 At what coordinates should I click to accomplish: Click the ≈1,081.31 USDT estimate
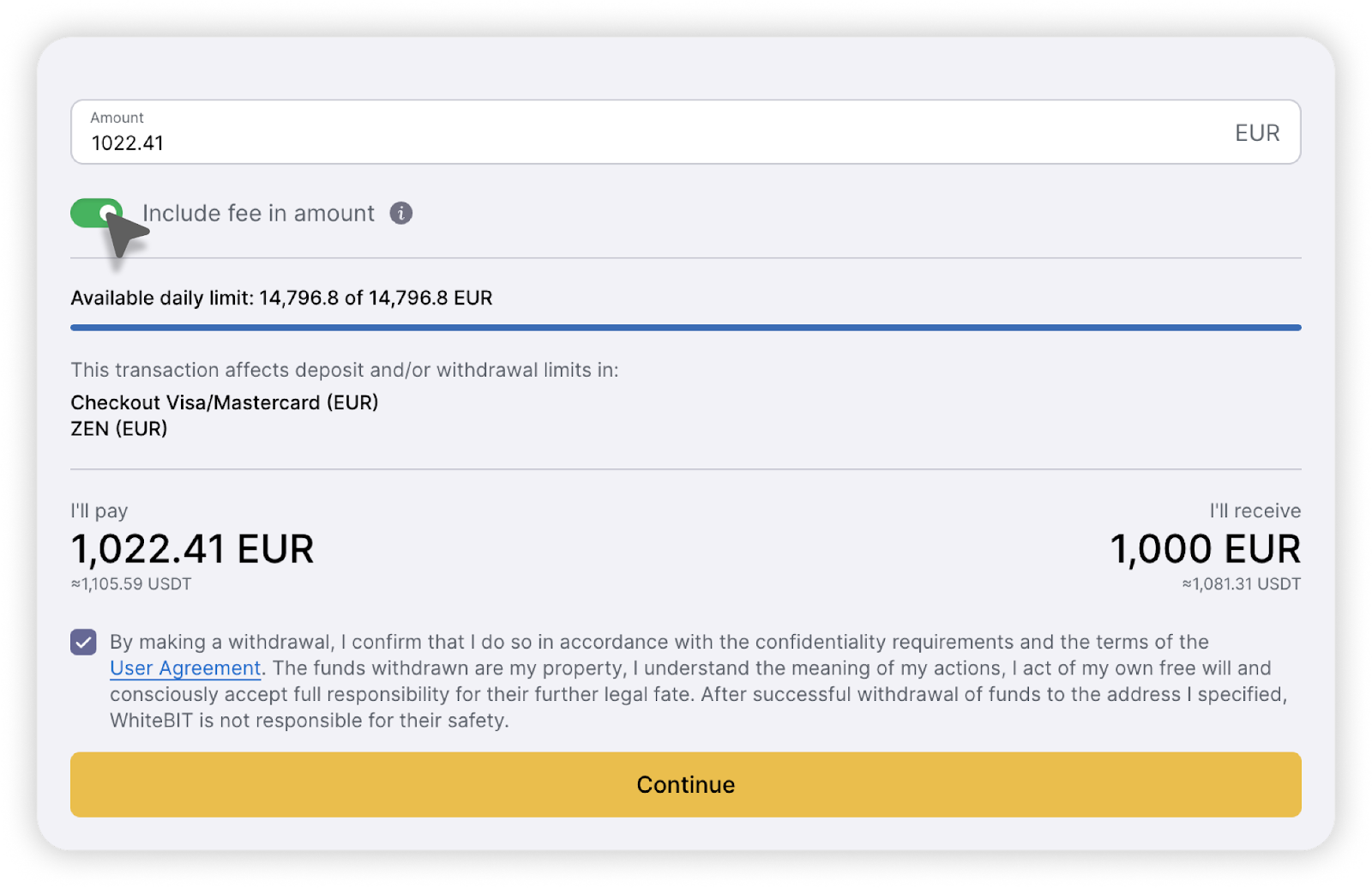pyautogui.click(x=1242, y=584)
